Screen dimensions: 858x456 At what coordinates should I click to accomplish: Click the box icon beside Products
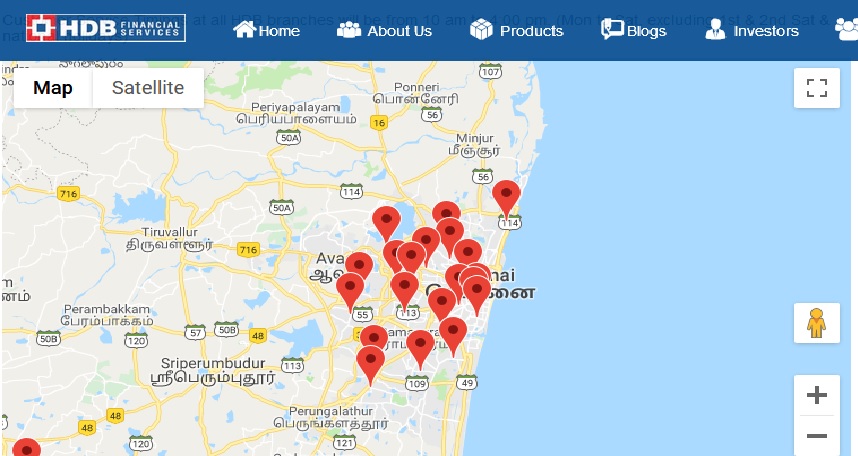pyautogui.click(x=481, y=30)
